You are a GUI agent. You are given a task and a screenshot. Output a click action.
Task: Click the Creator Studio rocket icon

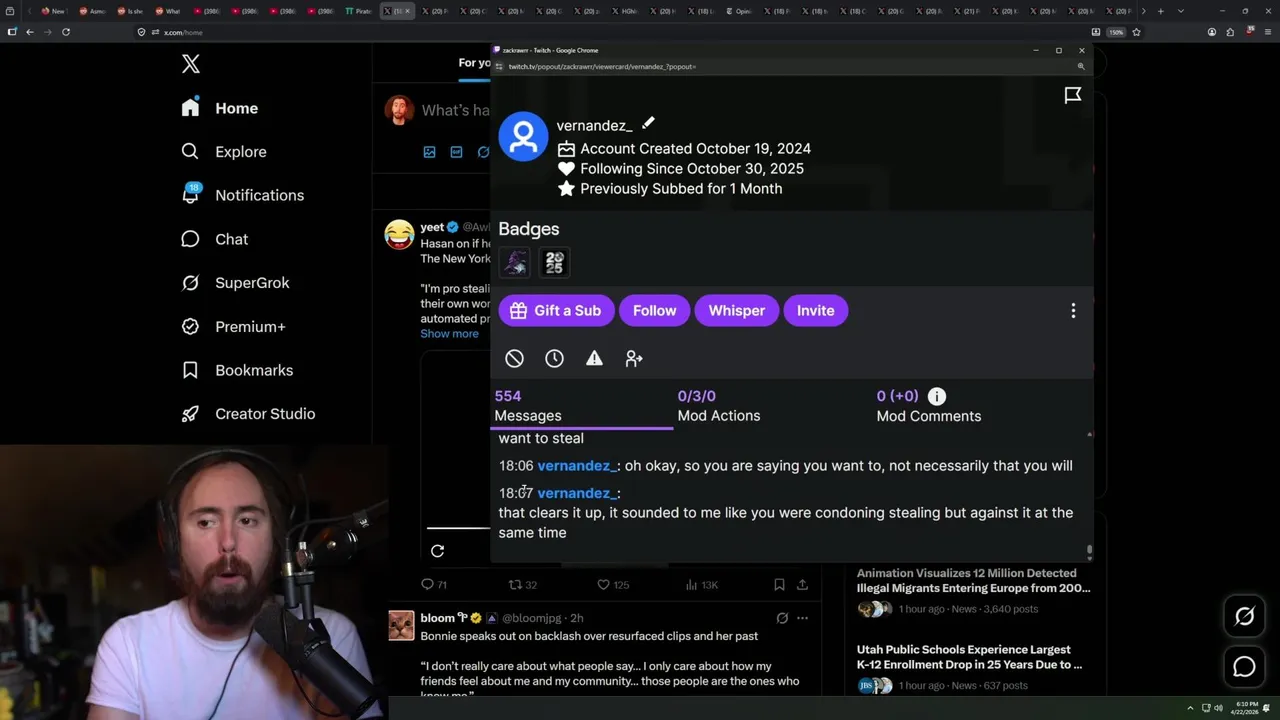(x=190, y=414)
